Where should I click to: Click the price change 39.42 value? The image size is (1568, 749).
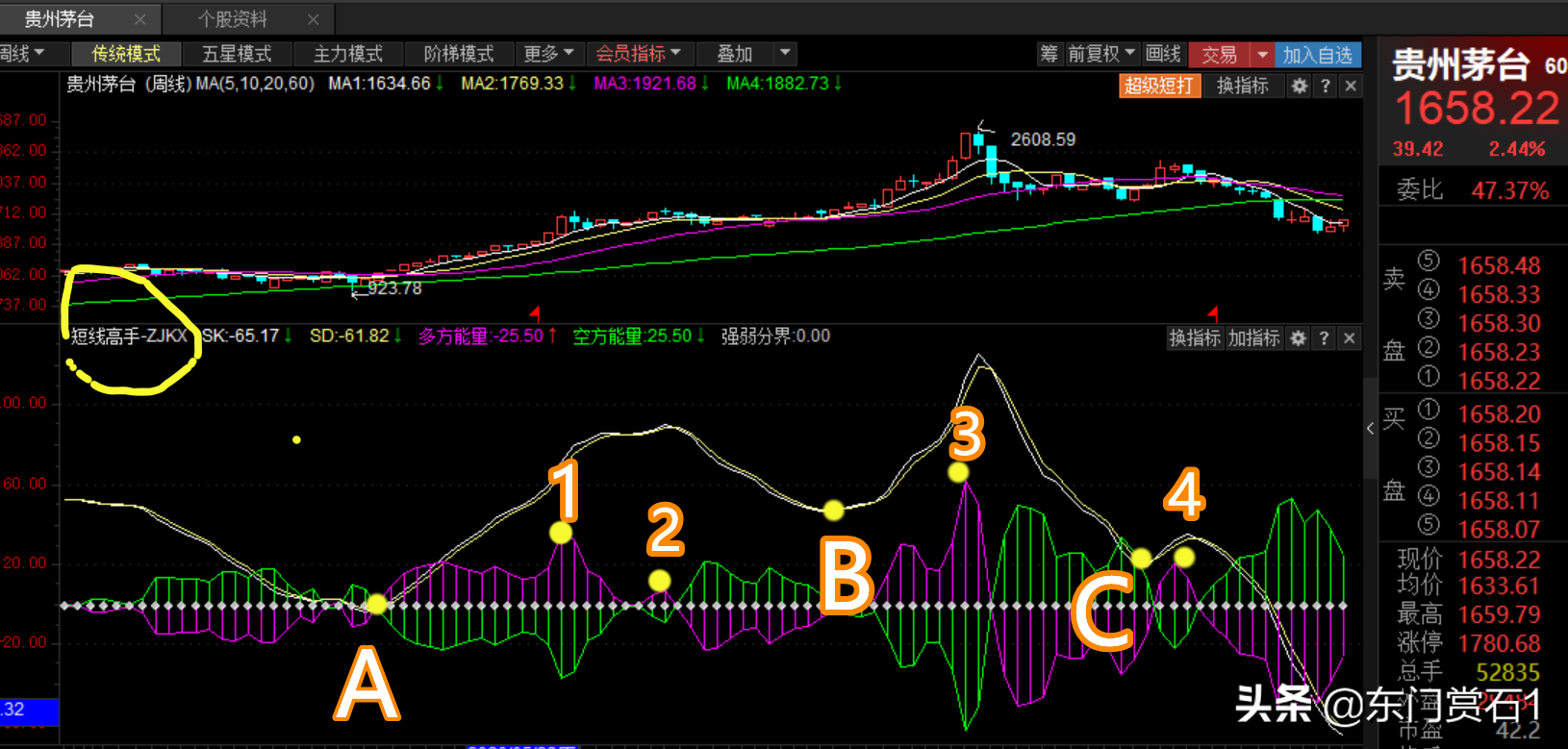[x=1418, y=149]
